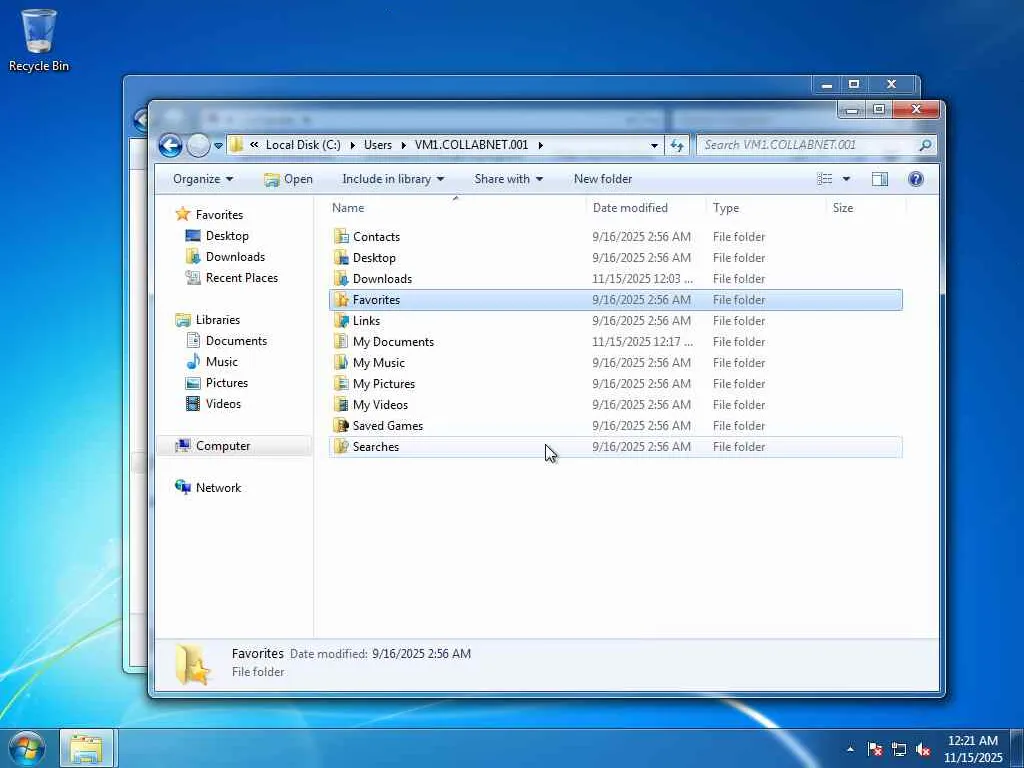Click the Downloads date 11/15/2025 12:03
Image resolution: width=1024 pixels, height=768 pixels.
click(642, 279)
